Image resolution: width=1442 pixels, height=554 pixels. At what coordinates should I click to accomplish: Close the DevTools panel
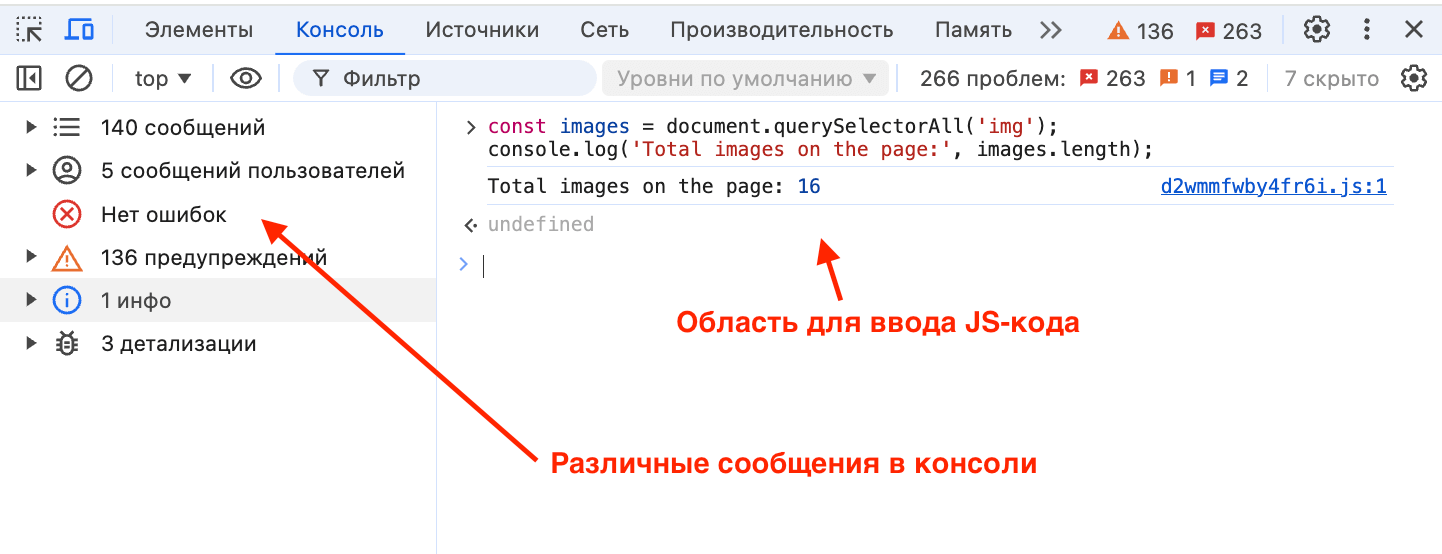1414,30
